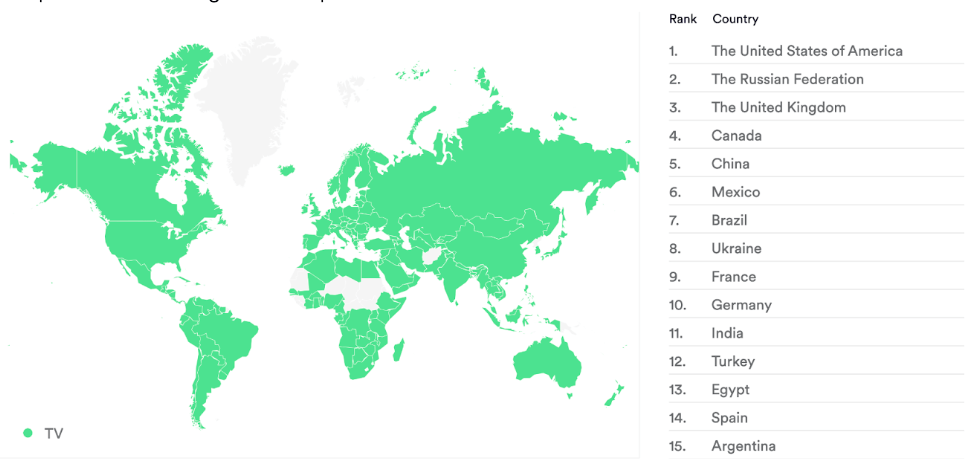
Task: Click greyed-out Greenland on the map
Action: (x=242, y=105)
